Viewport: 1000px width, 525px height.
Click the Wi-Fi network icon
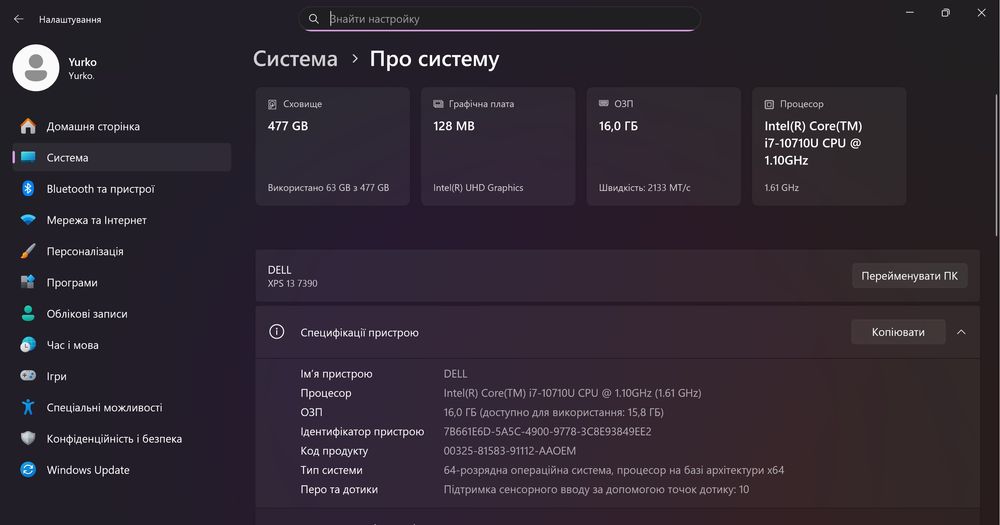[x=28, y=219]
